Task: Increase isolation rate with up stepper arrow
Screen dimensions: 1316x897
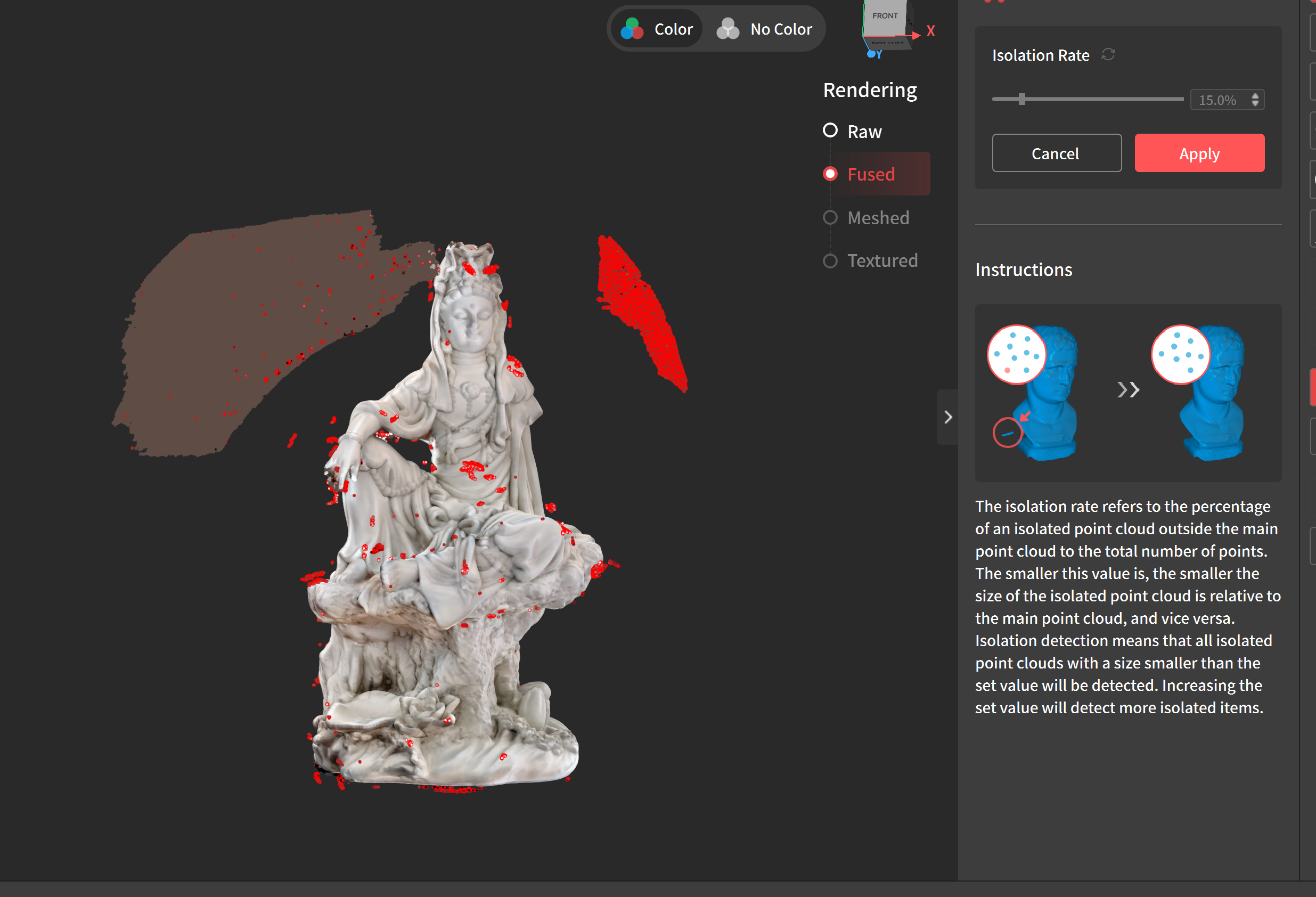Action: [1255, 96]
